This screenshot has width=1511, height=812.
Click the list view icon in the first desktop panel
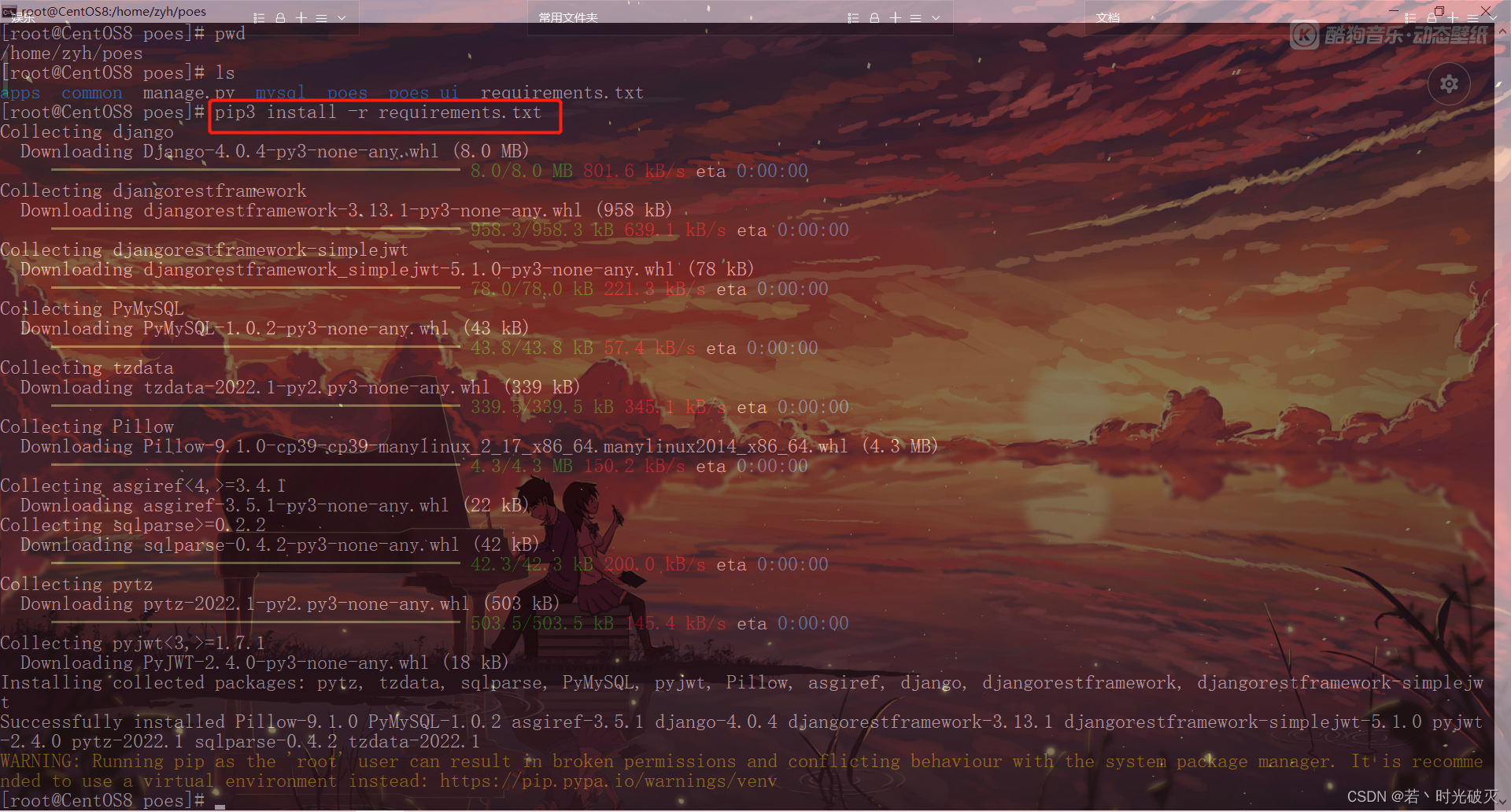coord(259,17)
